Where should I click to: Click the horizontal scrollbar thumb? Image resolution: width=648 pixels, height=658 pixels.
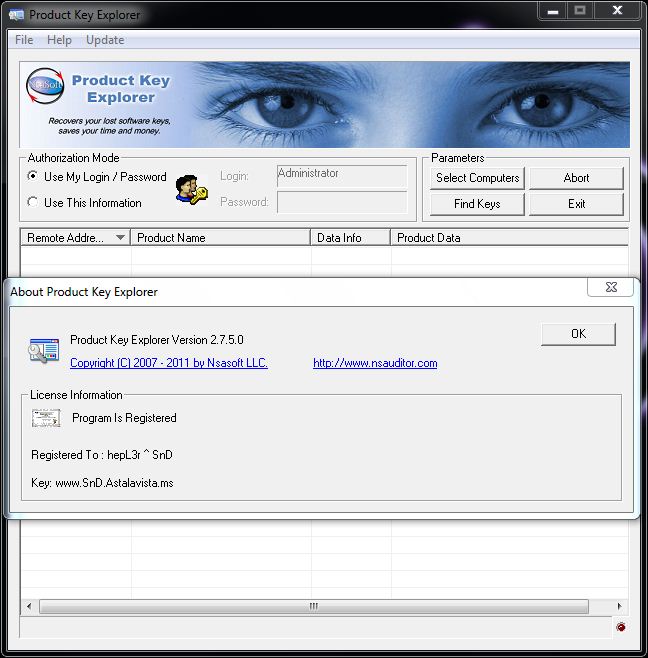(x=314, y=606)
